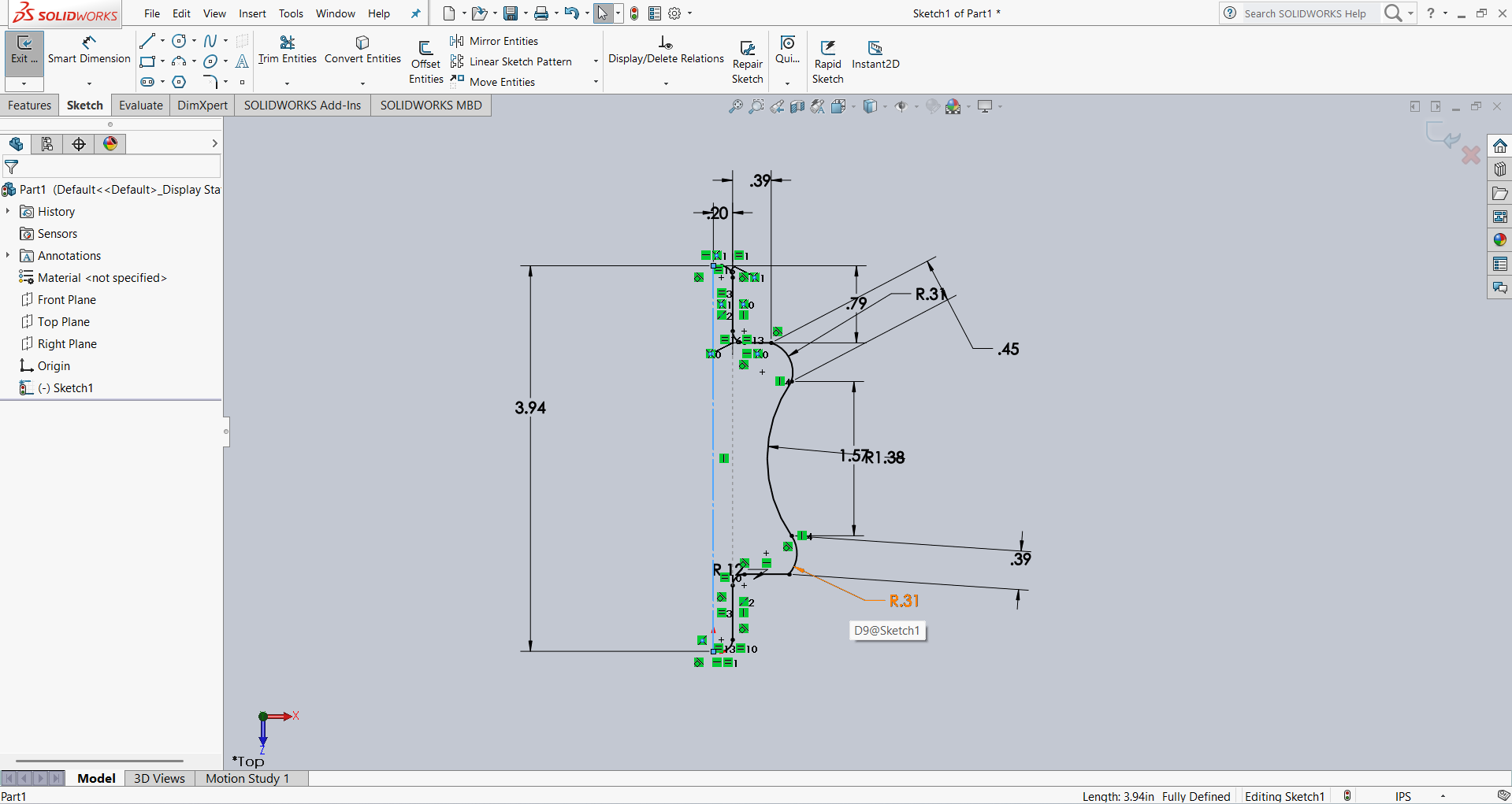1512x804 pixels.
Task: Expand the FeatureManager tabs chevron
Action: coord(214,143)
